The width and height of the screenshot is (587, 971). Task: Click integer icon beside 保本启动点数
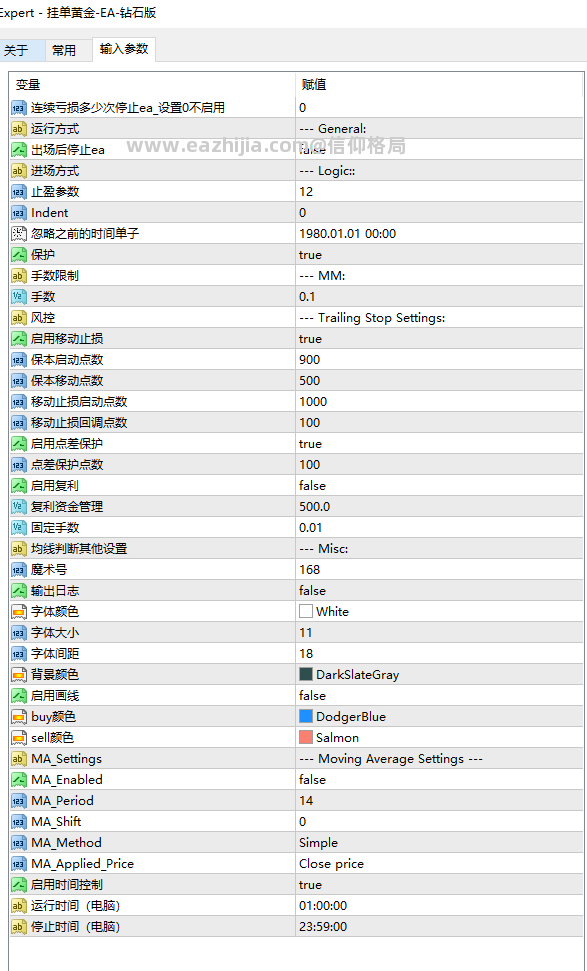tap(19, 360)
